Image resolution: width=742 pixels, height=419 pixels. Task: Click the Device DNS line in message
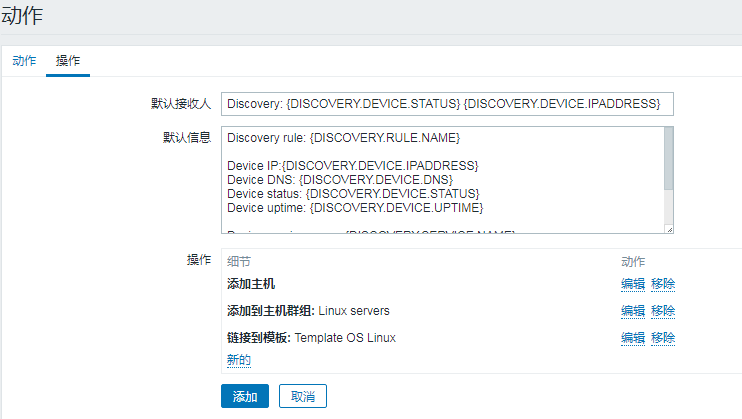340,180
